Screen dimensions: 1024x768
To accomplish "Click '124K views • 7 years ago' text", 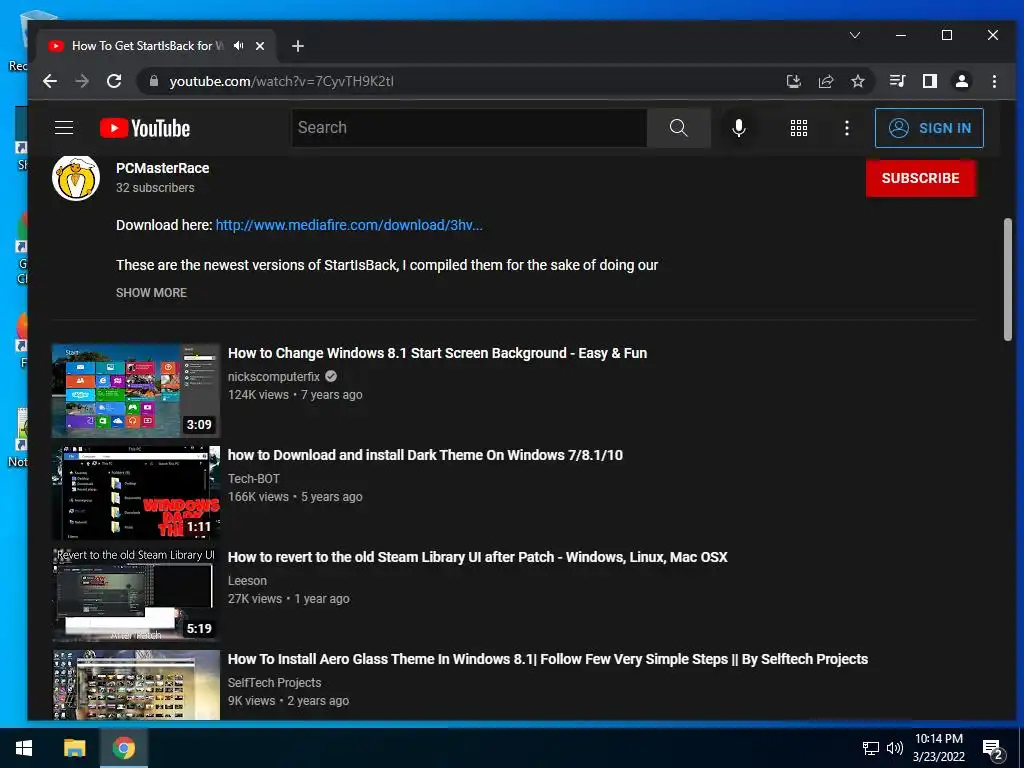I will pos(295,395).
